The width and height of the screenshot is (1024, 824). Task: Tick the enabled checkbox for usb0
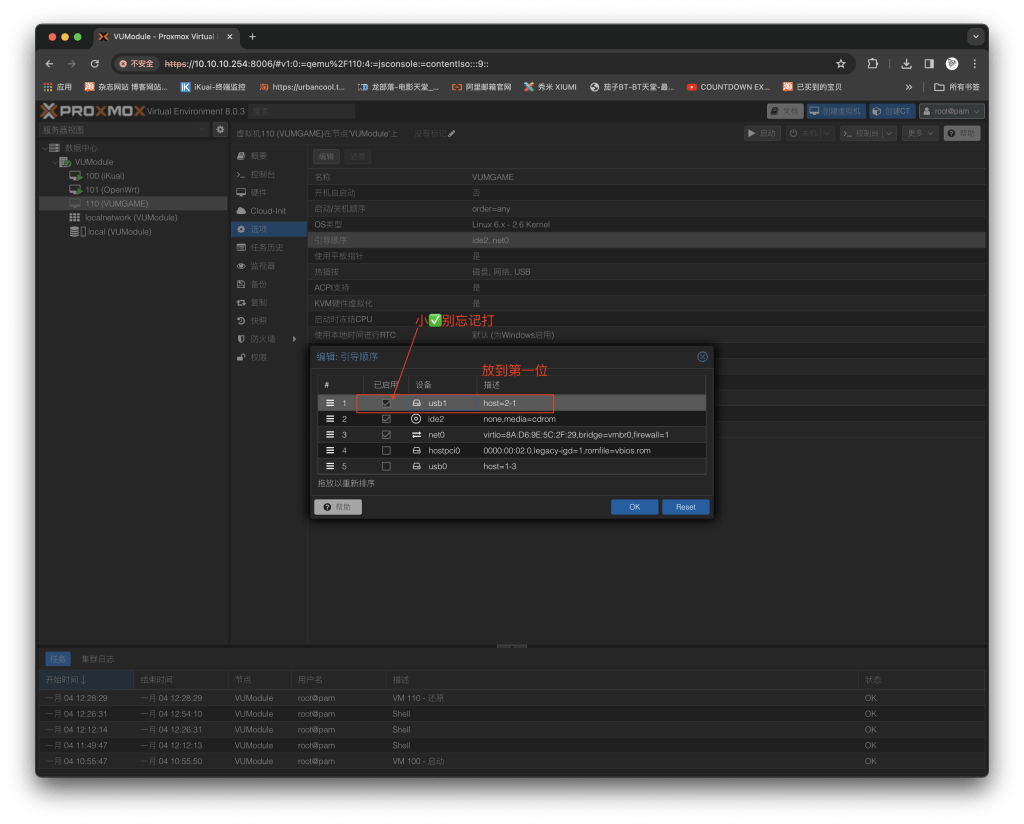click(386, 466)
